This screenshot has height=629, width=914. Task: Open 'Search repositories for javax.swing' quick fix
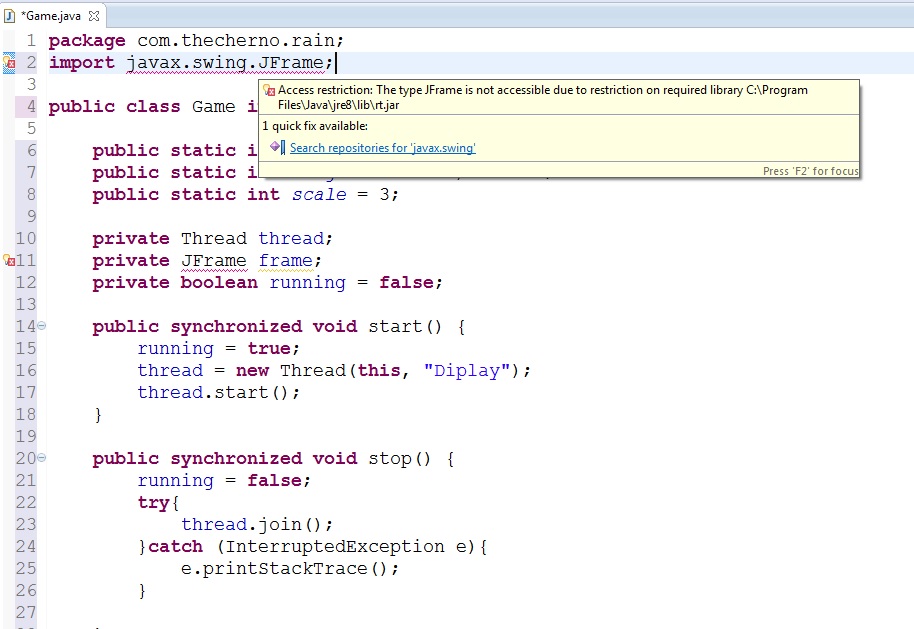(x=382, y=148)
